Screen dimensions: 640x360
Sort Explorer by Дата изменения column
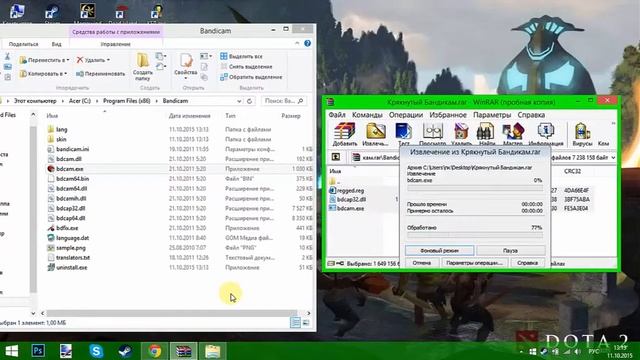tap(189, 116)
